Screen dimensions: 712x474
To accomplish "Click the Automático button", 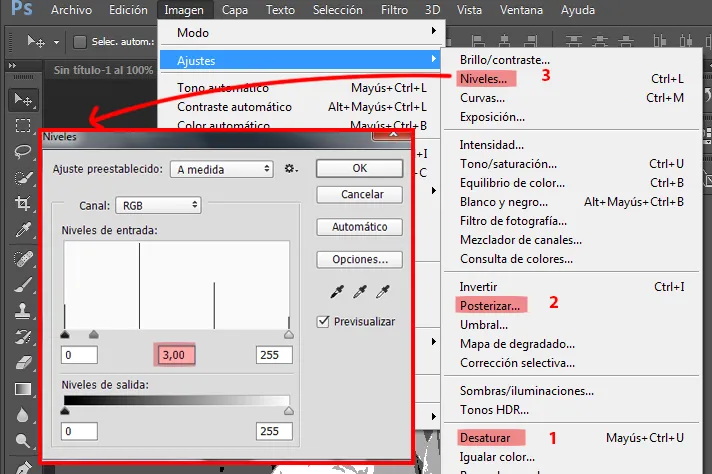I will [x=359, y=227].
